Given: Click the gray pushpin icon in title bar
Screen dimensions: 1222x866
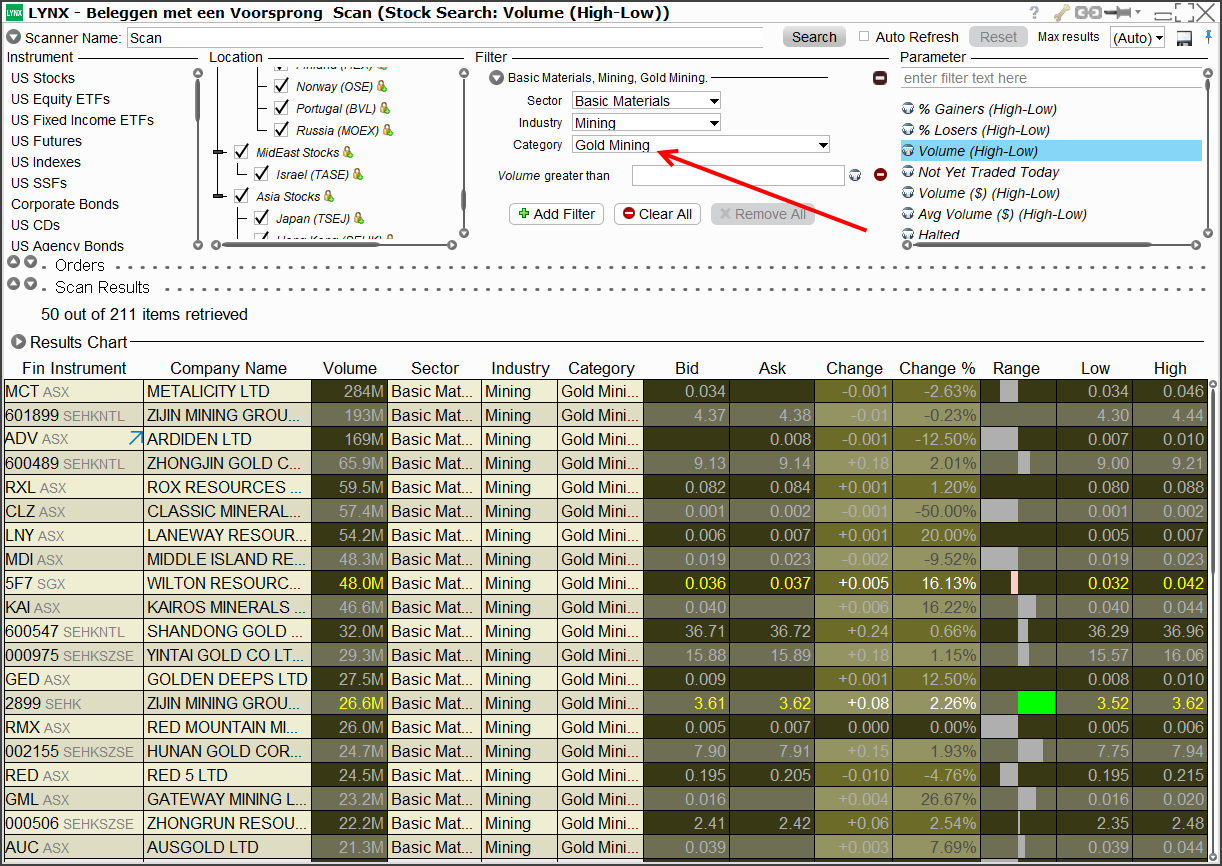Looking at the screenshot, I should coord(1118,13).
